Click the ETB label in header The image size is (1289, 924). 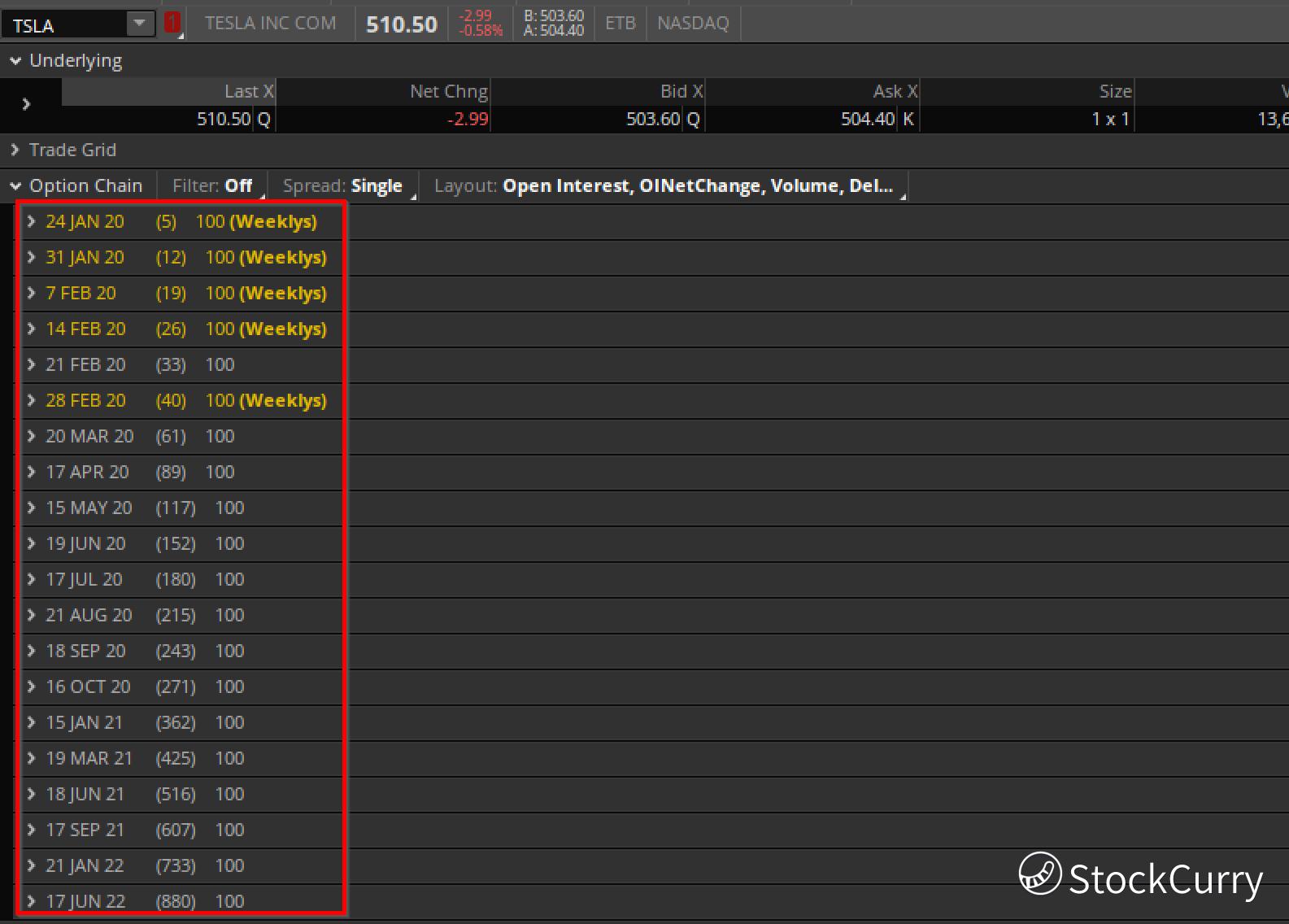point(621,24)
